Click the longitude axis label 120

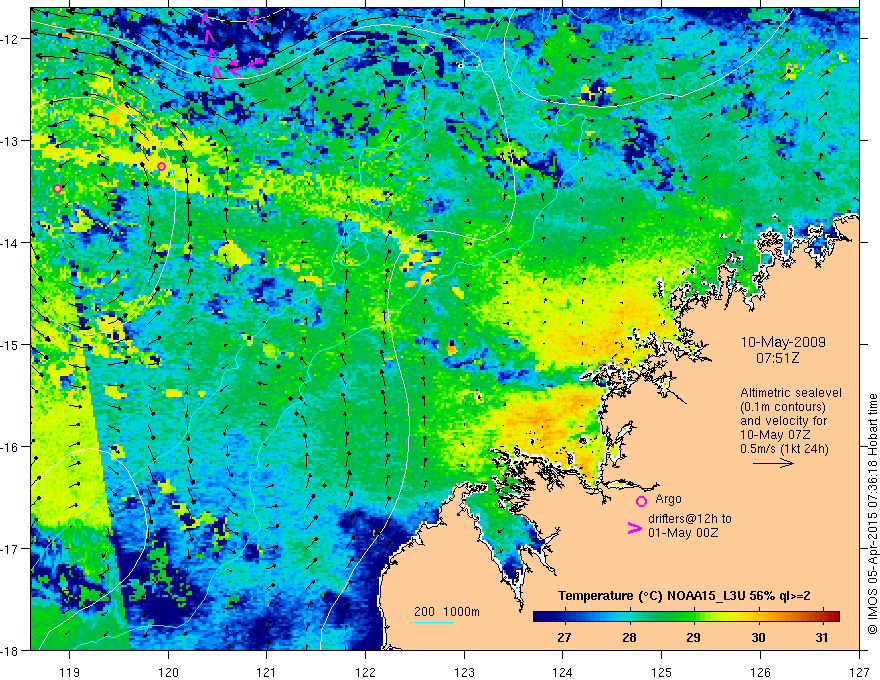pos(168,672)
